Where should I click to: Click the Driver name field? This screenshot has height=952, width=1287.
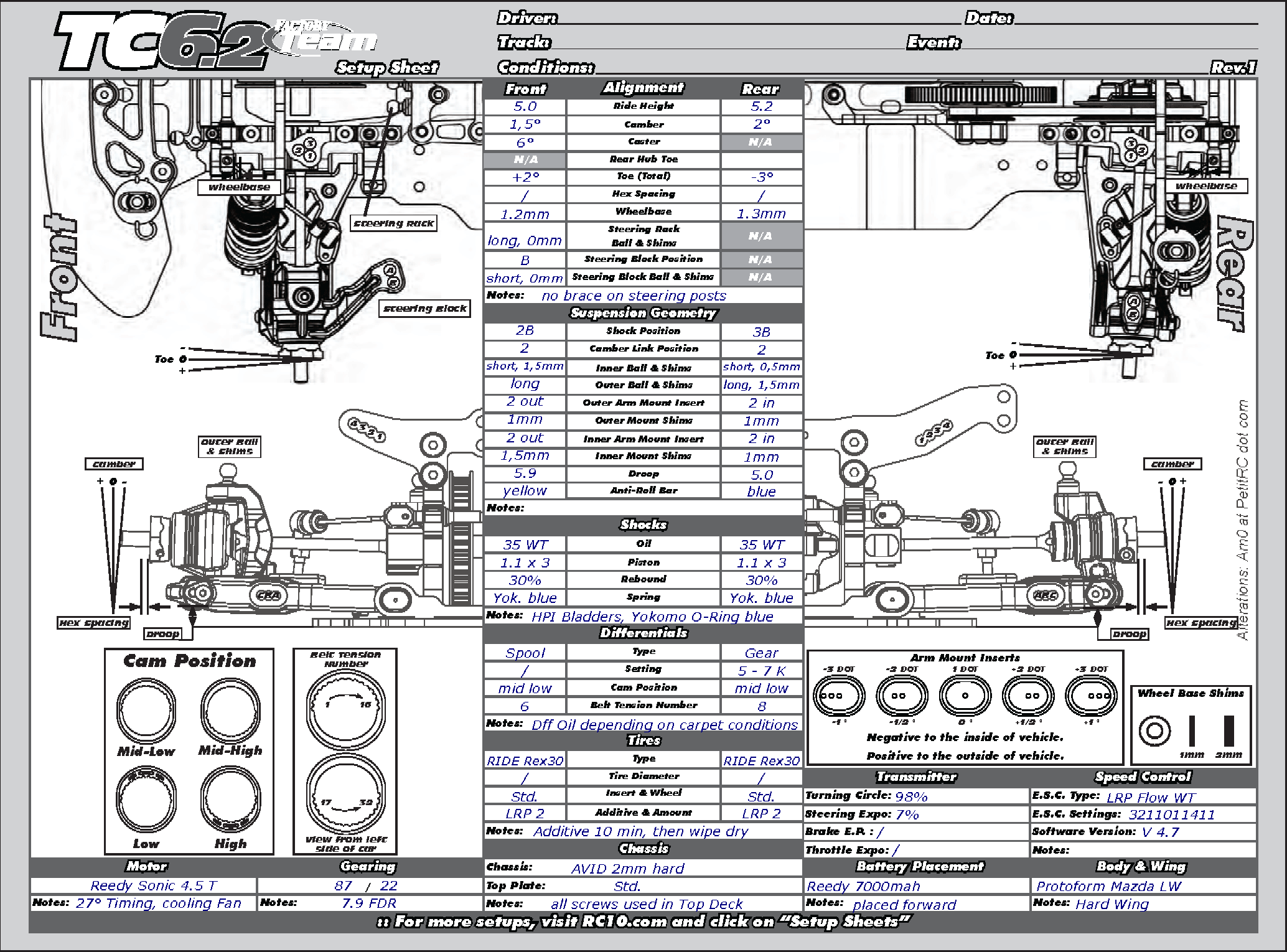tap(759, 17)
